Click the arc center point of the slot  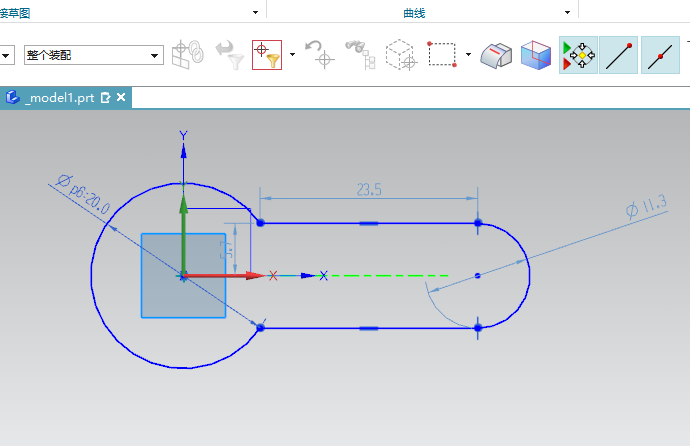[x=478, y=276]
